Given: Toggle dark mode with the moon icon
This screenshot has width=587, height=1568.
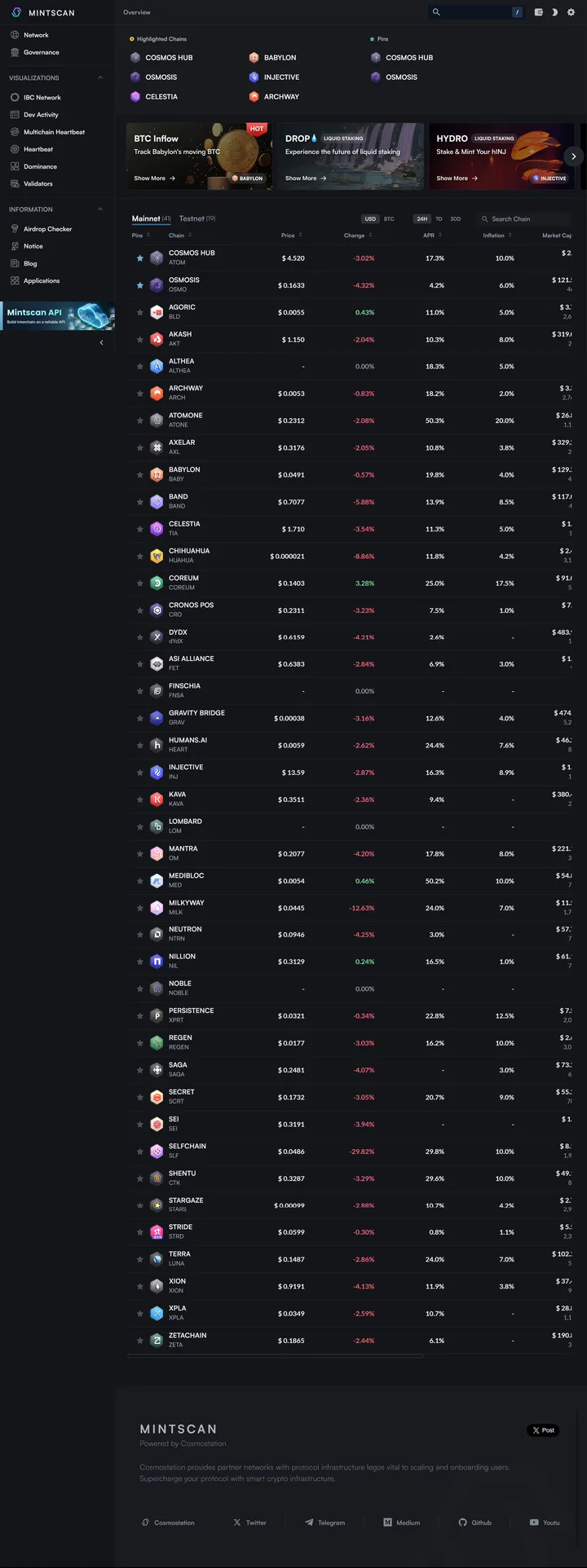Looking at the screenshot, I should pyautogui.click(x=554, y=12).
